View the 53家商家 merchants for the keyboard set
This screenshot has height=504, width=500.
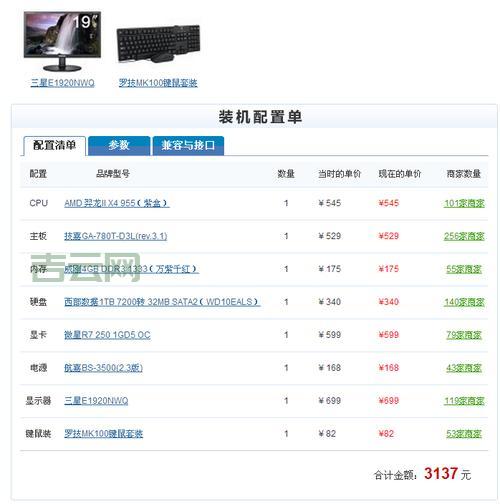(464, 434)
